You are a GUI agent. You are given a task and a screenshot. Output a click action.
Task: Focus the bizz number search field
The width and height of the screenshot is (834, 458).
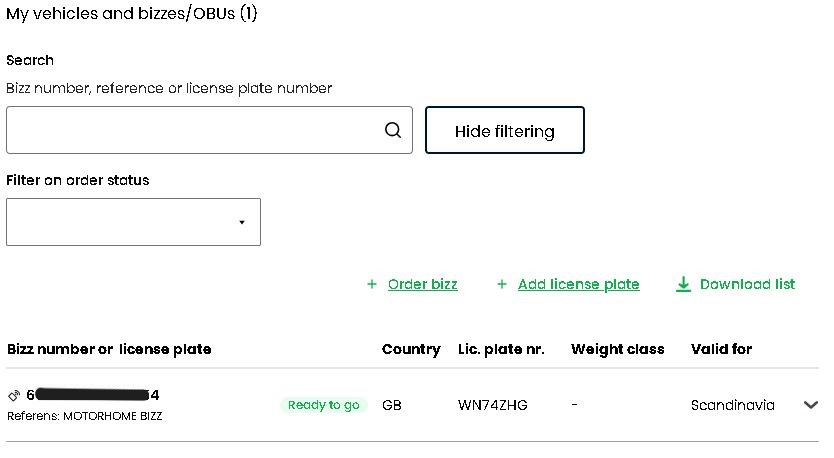point(210,130)
